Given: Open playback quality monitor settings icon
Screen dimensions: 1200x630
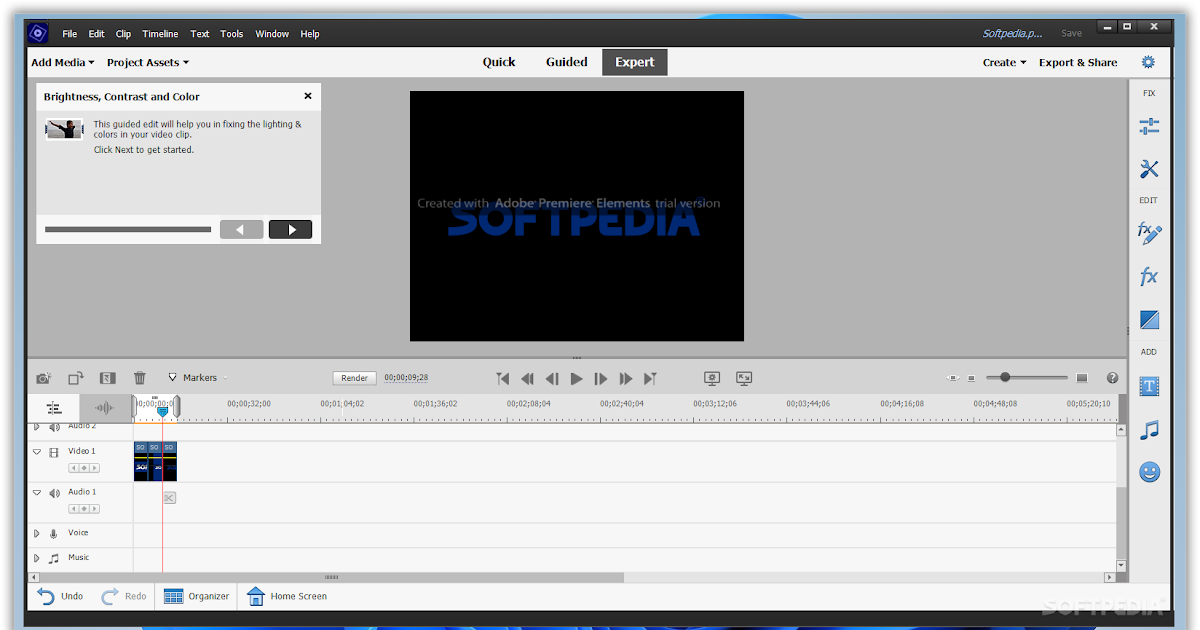Looking at the screenshot, I should 712,378.
